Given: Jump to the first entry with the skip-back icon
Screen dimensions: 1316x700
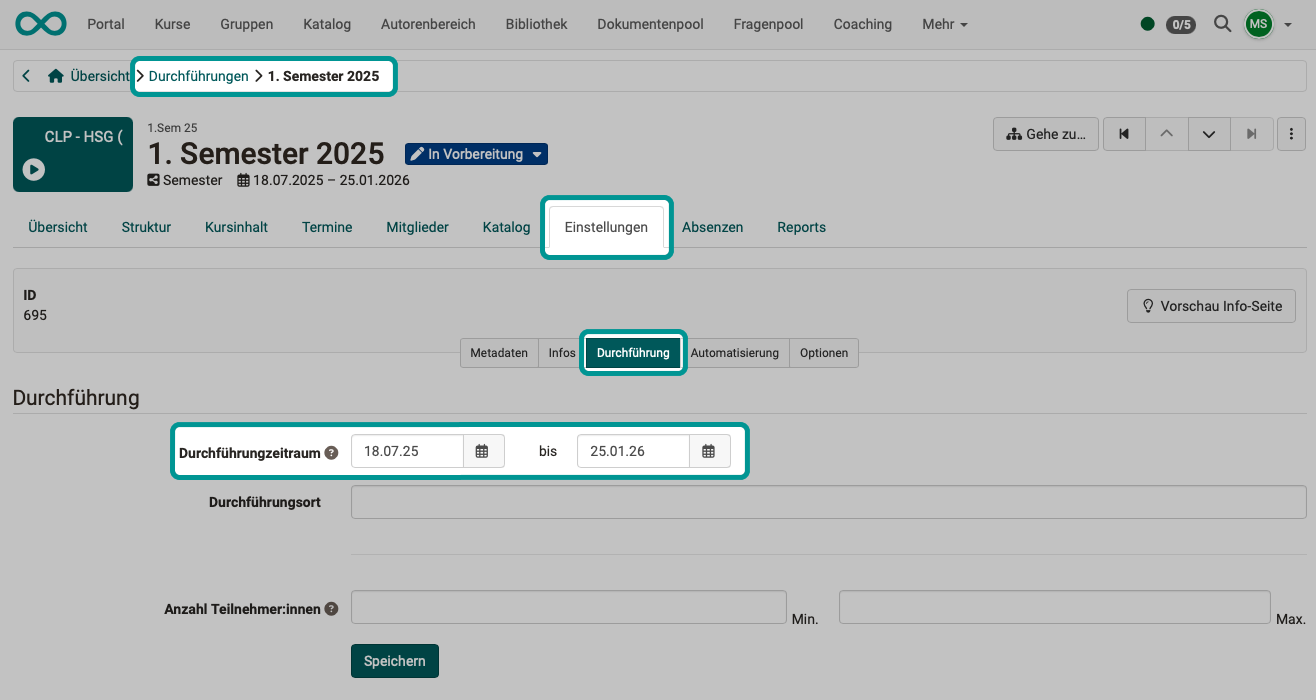Looking at the screenshot, I should (x=1123, y=133).
